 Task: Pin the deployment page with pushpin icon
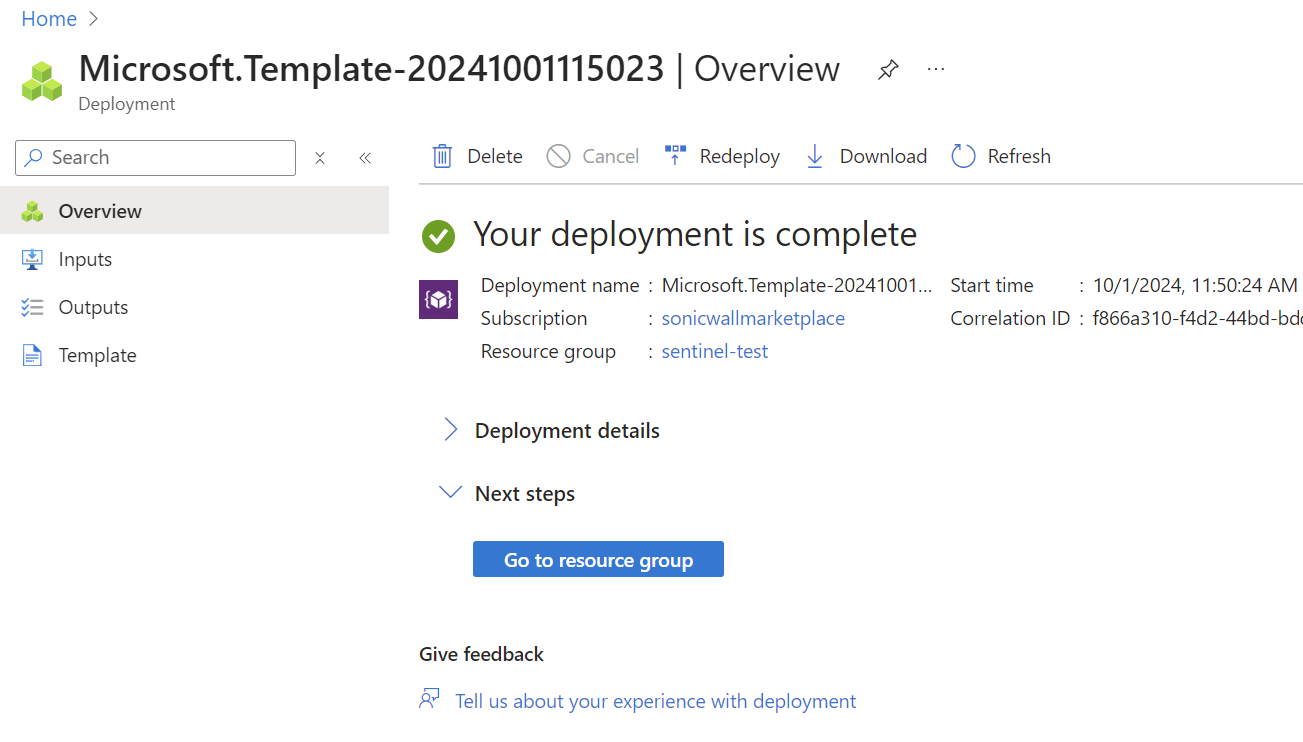(x=888, y=70)
